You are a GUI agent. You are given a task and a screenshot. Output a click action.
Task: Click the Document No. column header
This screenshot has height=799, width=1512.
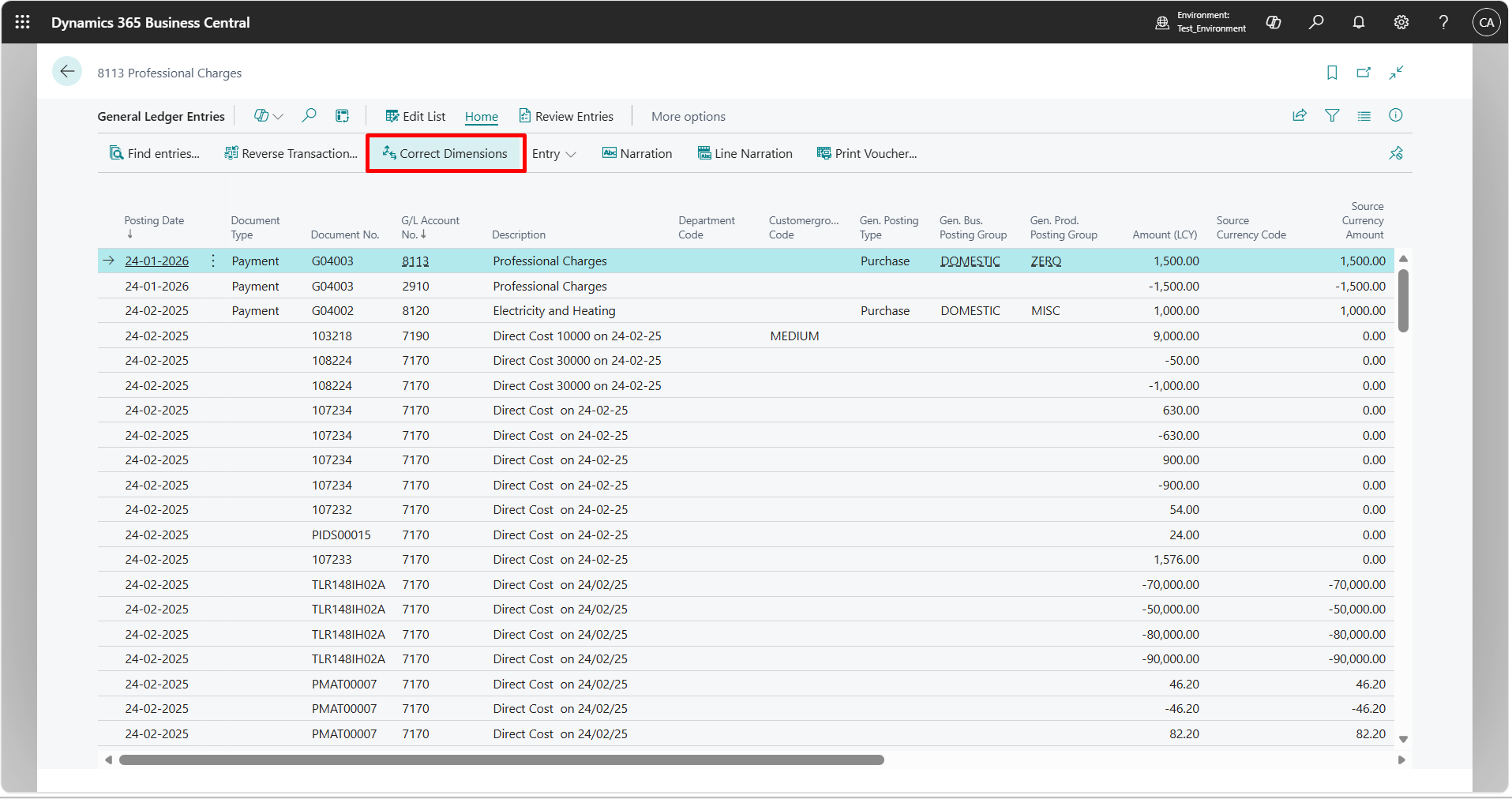tap(345, 234)
